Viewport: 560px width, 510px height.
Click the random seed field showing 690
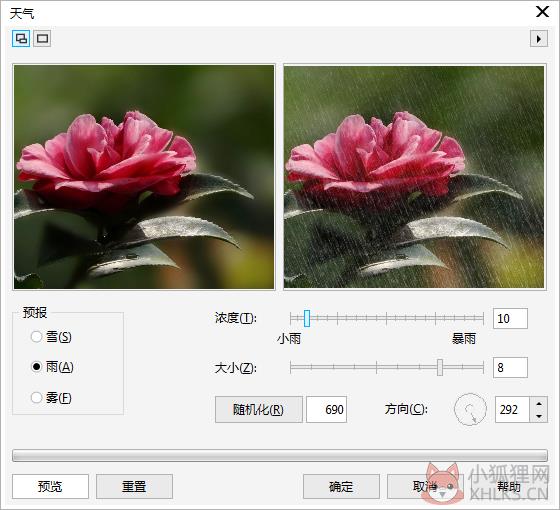tap(326, 409)
